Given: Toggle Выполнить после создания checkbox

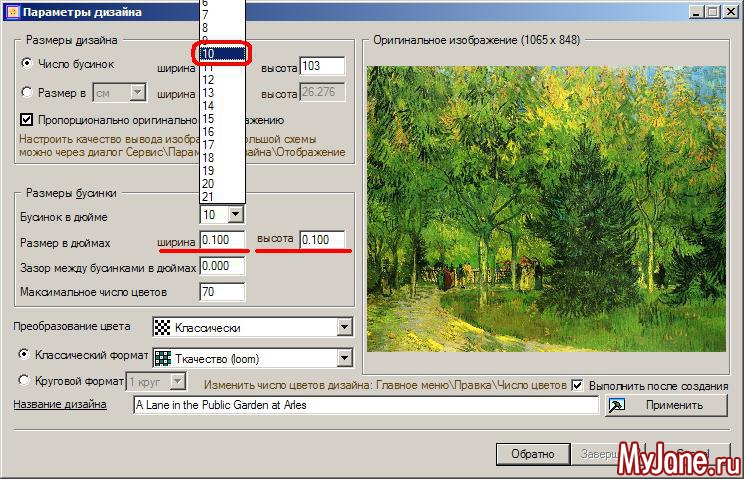Looking at the screenshot, I should click(577, 384).
